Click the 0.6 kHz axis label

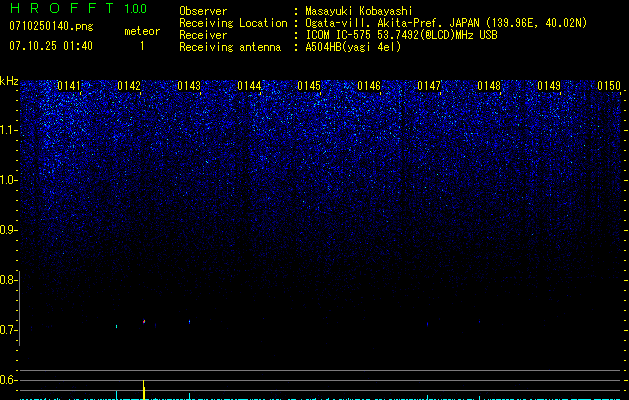point(8,380)
